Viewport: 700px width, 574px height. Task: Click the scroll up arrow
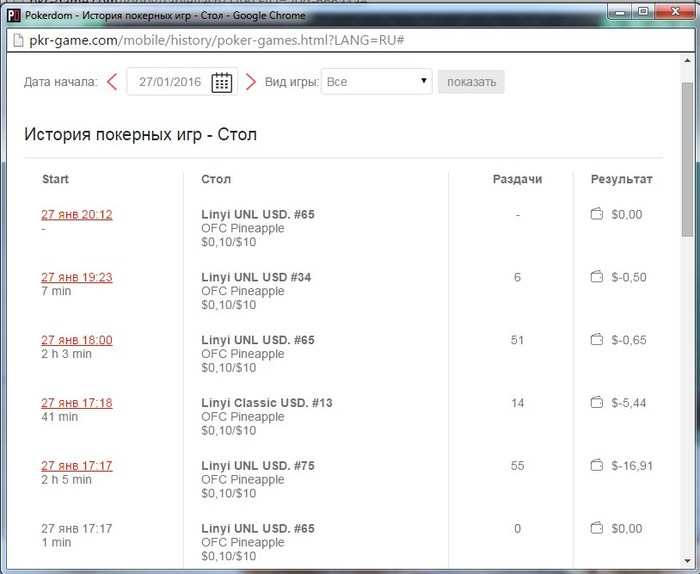687,60
